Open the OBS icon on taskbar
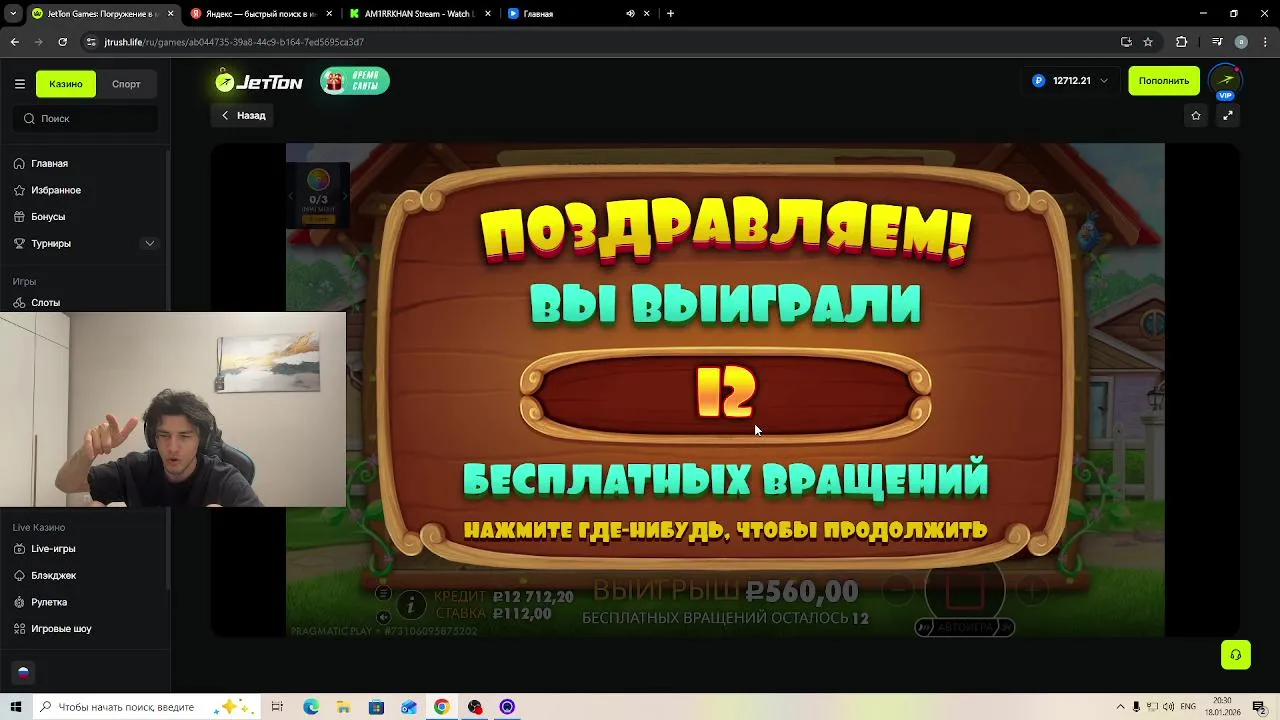This screenshot has height=720, width=1280. (475, 707)
